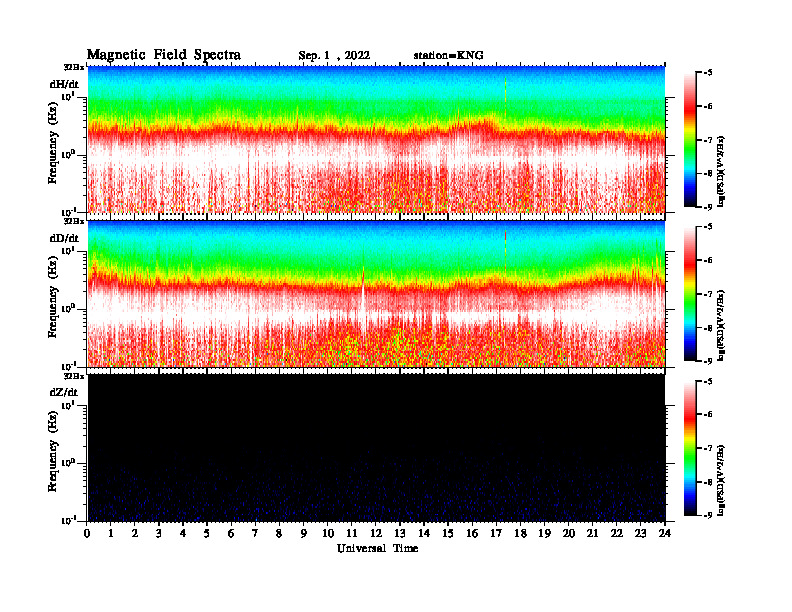Click hour tick label 10 on time axis
The width and height of the screenshot is (792, 612).
point(328,533)
